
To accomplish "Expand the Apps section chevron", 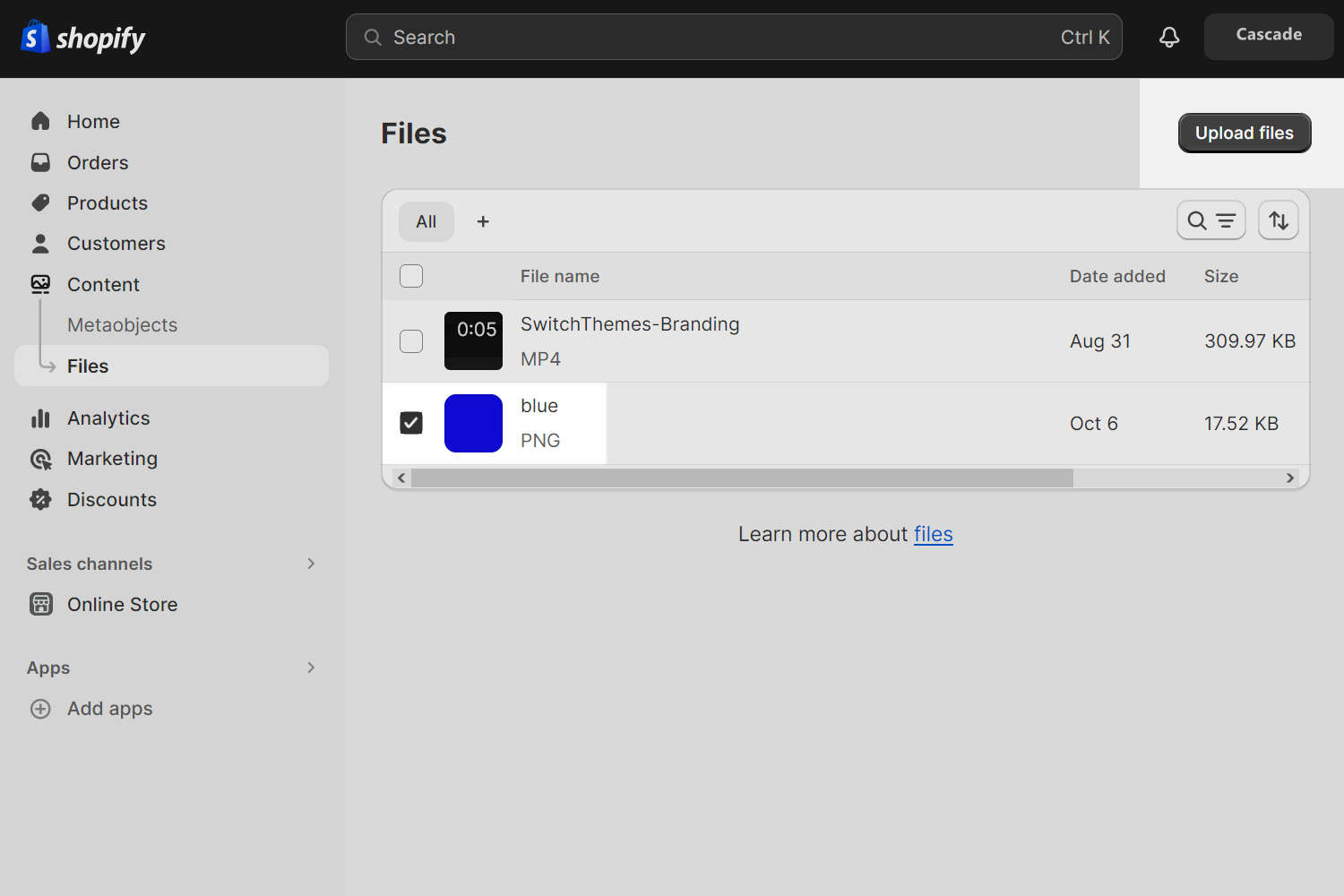I will point(311,668).
